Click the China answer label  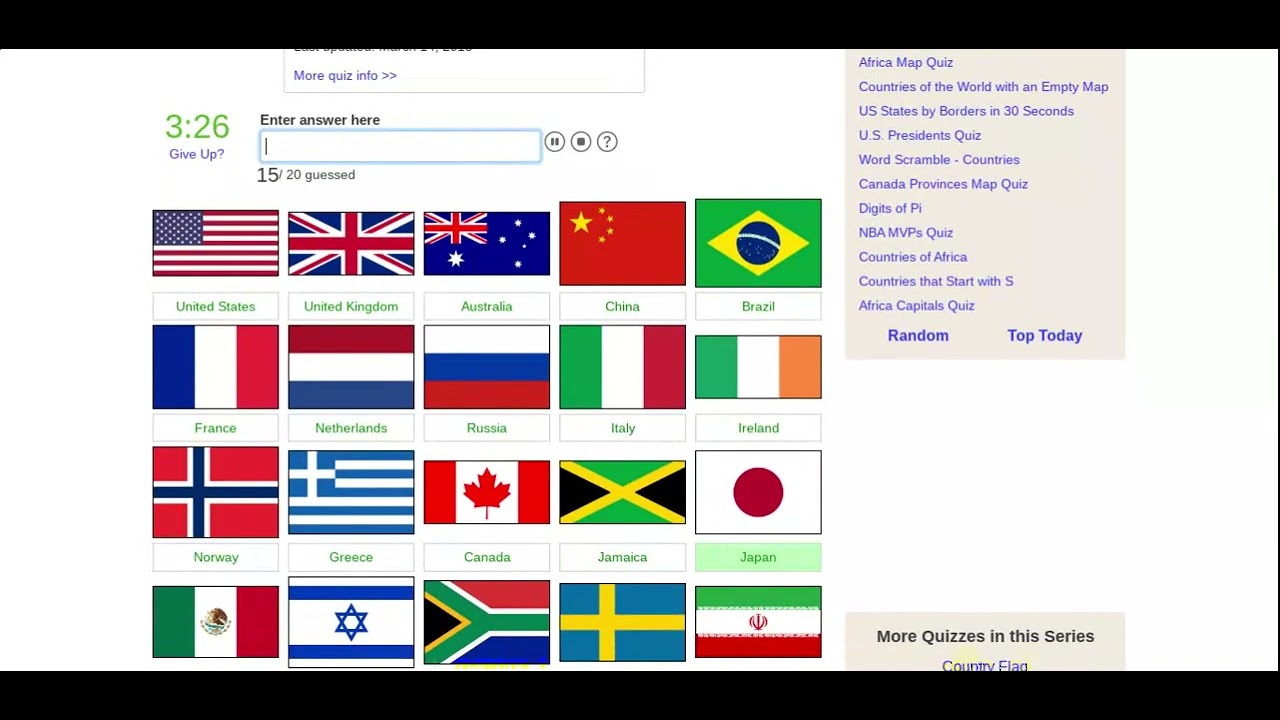tap(623, 306)
